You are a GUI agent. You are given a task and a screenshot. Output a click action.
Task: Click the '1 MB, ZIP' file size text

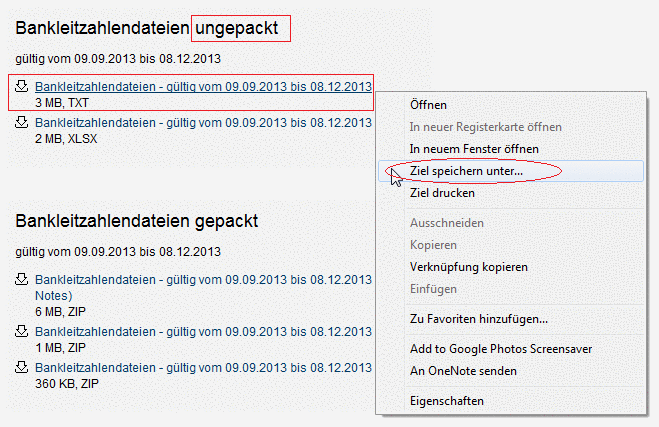click(x=61, y=348)
